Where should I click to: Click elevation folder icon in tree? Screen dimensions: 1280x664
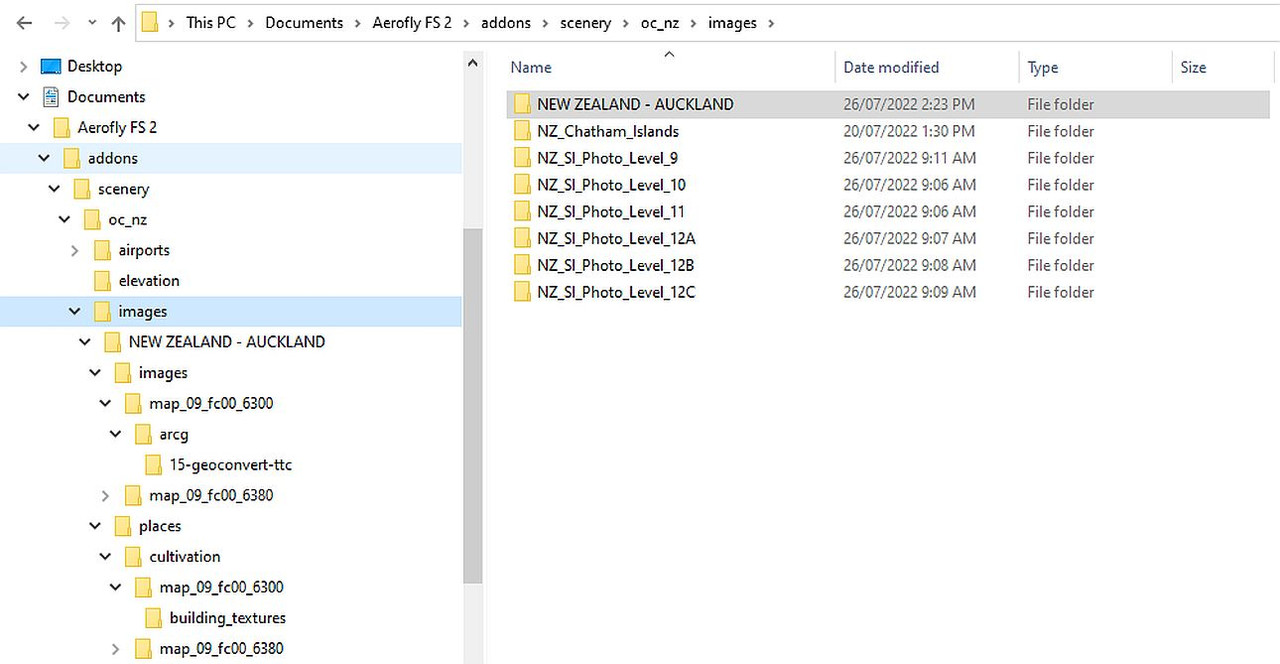pos(102,281)
